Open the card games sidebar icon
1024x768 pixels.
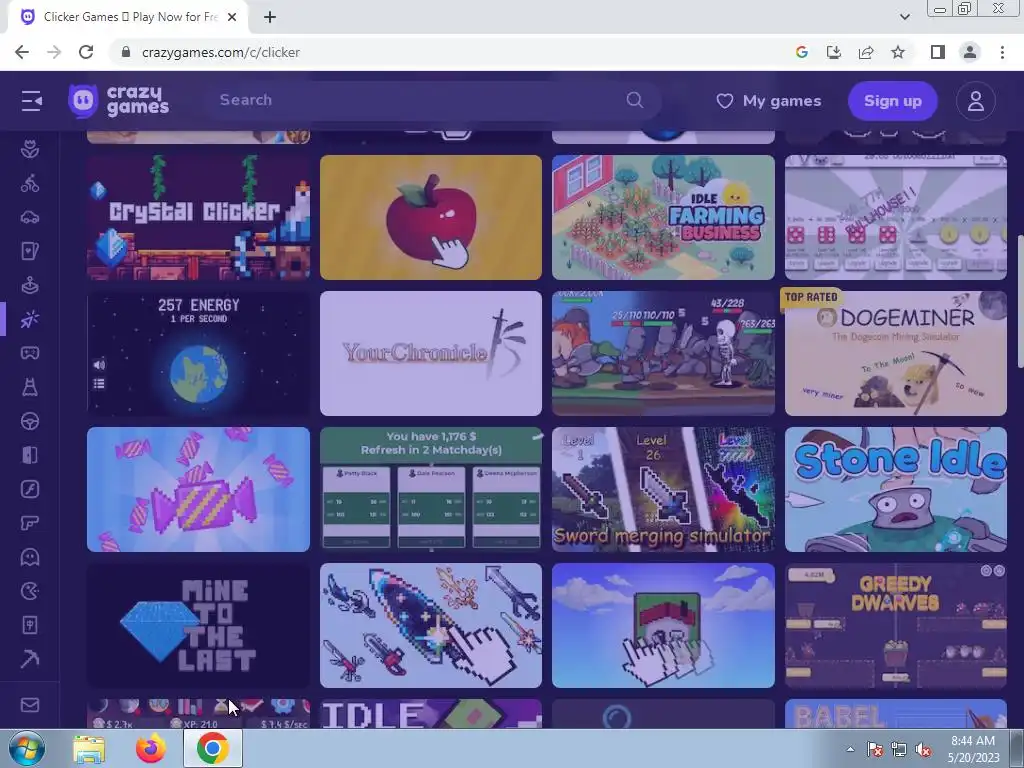[x=30, y=251]
